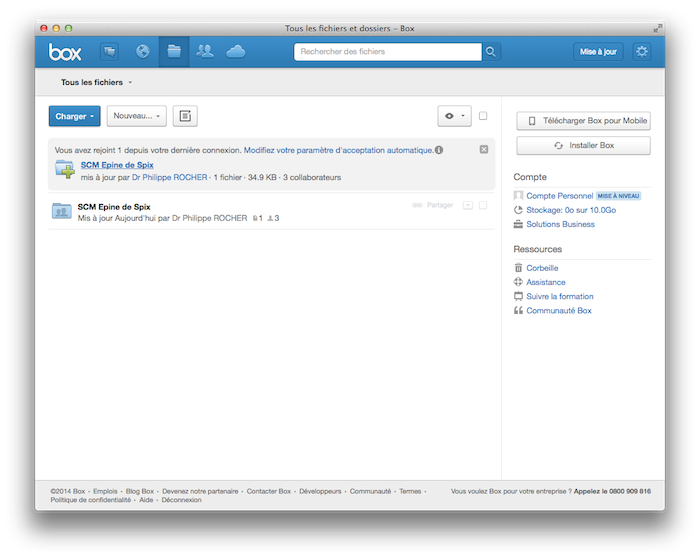700x559 pixels.
Task: Click the Installer Box button
Action: click(x=583, y=146)
